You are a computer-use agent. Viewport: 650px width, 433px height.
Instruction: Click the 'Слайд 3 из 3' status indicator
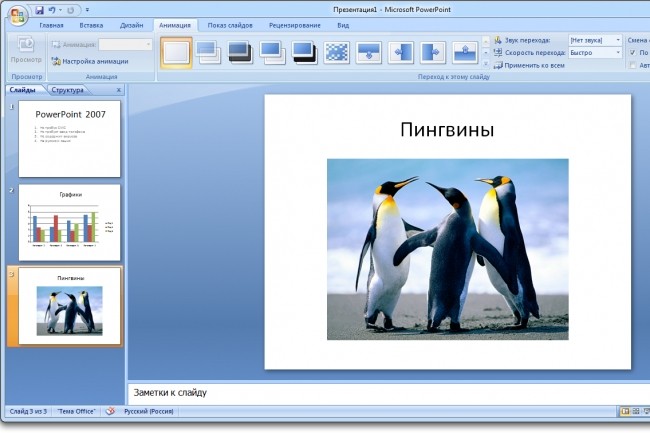(28, 411)
